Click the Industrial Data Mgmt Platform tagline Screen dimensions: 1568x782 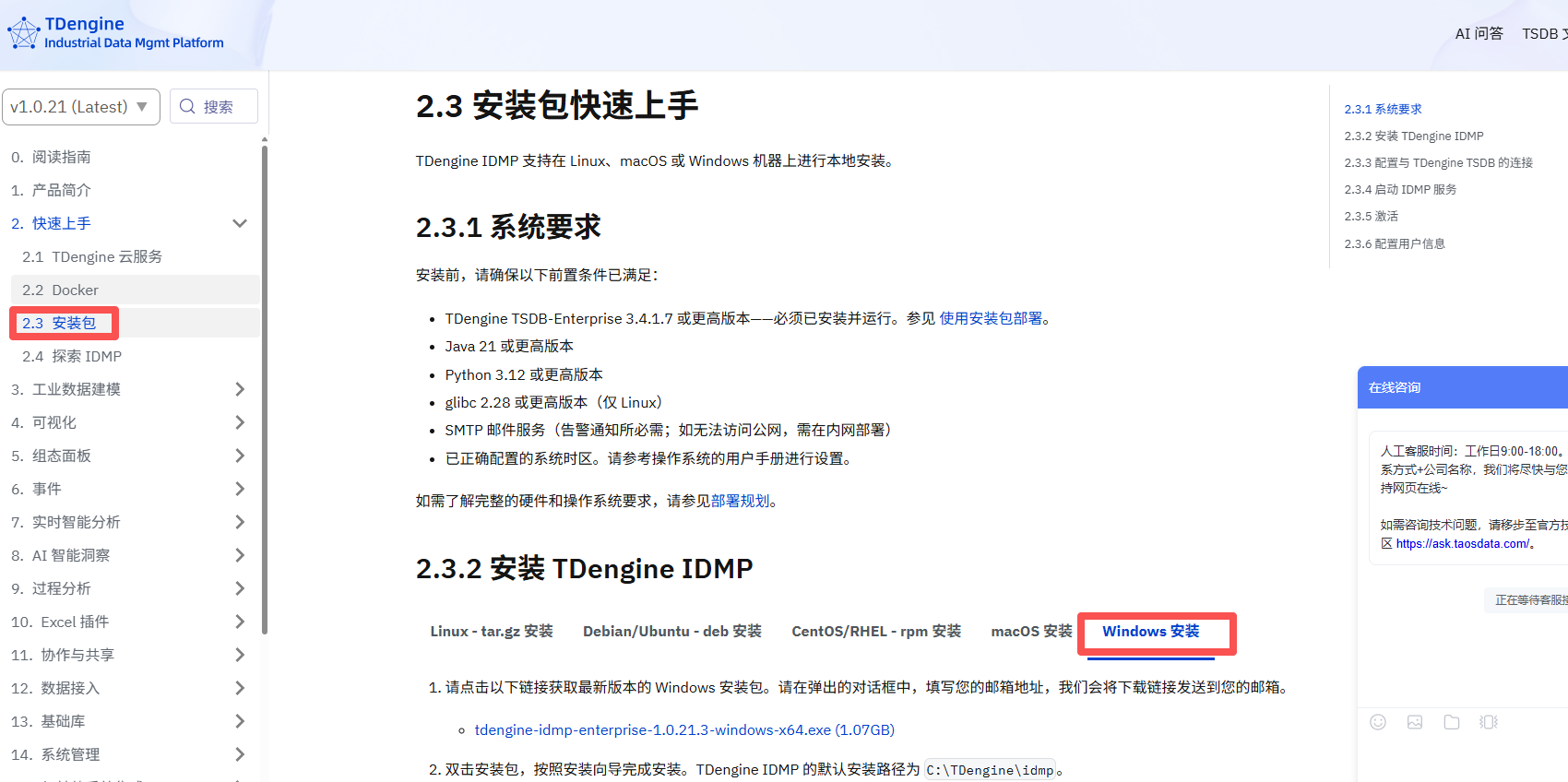pos(134,42)
